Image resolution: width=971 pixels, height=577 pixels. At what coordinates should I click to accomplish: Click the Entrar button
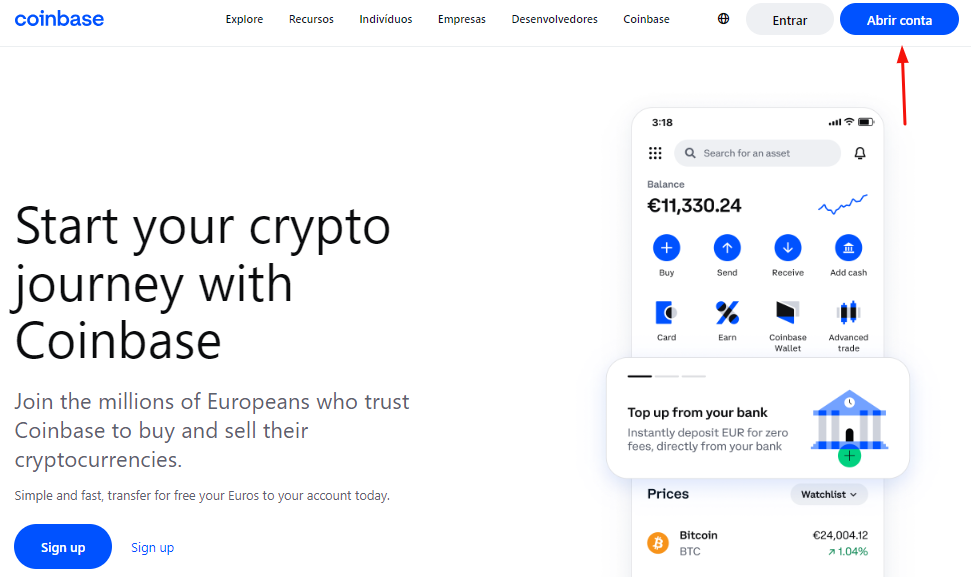(x=790, y=20)
